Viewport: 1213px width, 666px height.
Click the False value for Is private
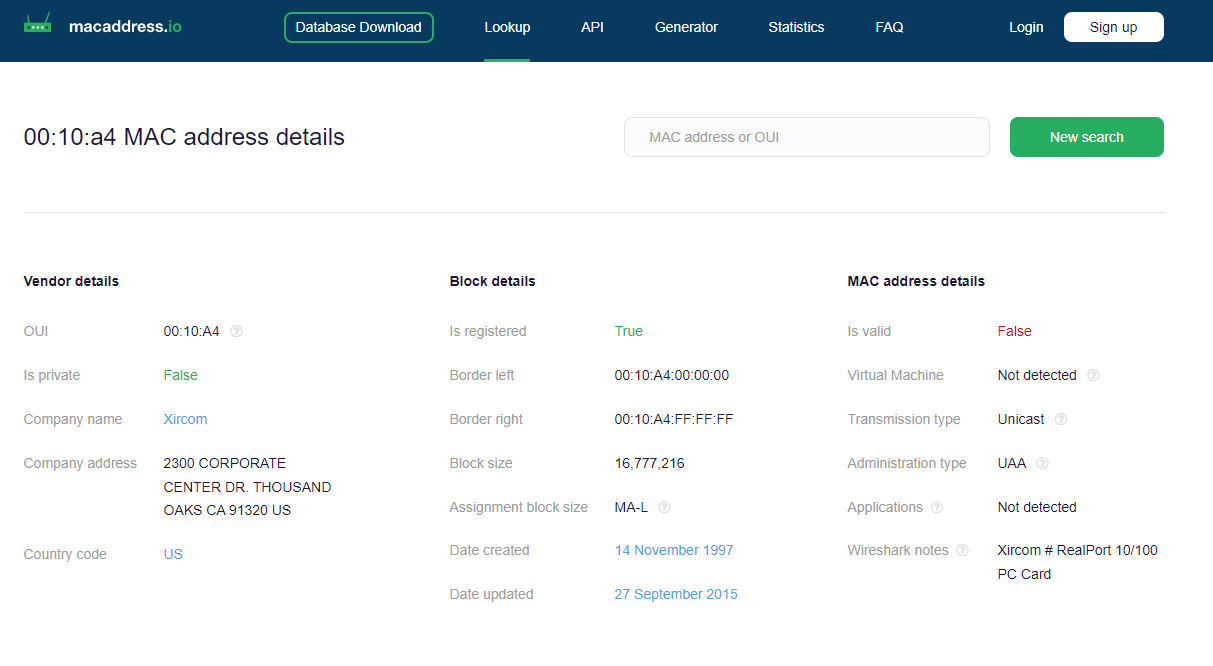pyautogui.click(x=181, y=375)
